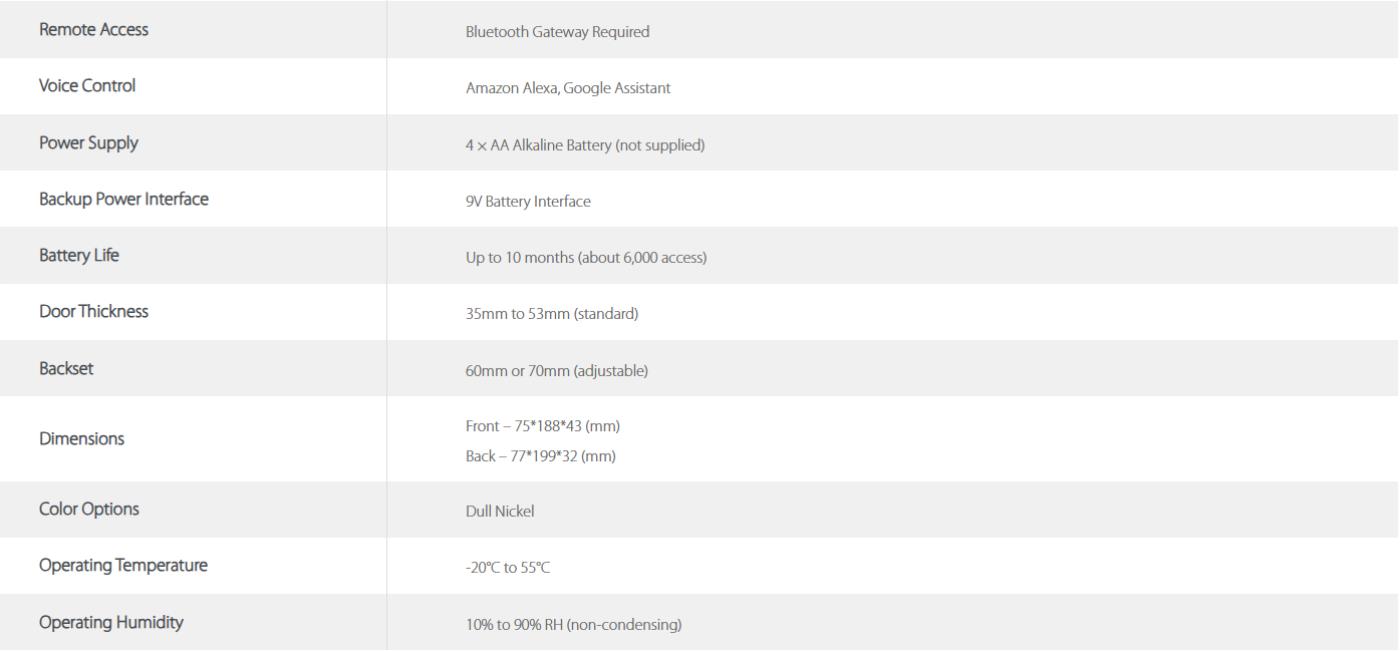The height and width of the screenshot is (651, 1400).
Task: Click the Dull Nickel color option text
Action: tap(500, 511)
